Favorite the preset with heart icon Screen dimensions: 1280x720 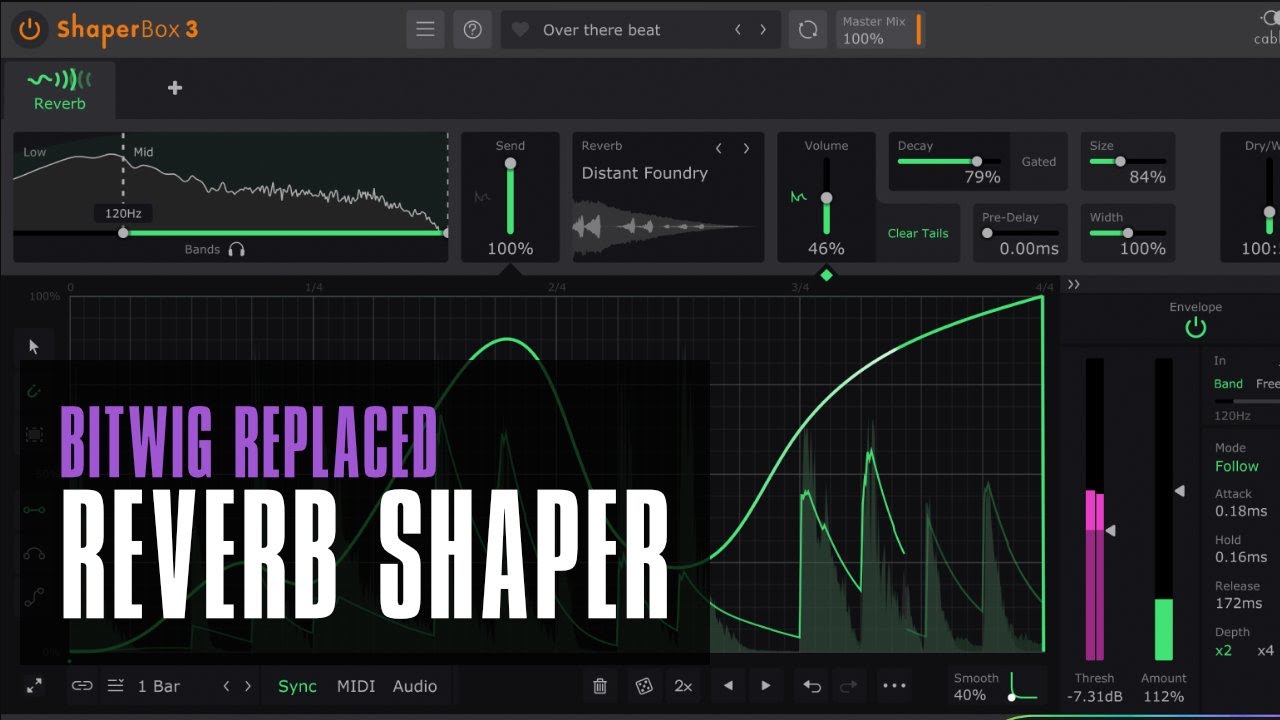pos(520,30)
